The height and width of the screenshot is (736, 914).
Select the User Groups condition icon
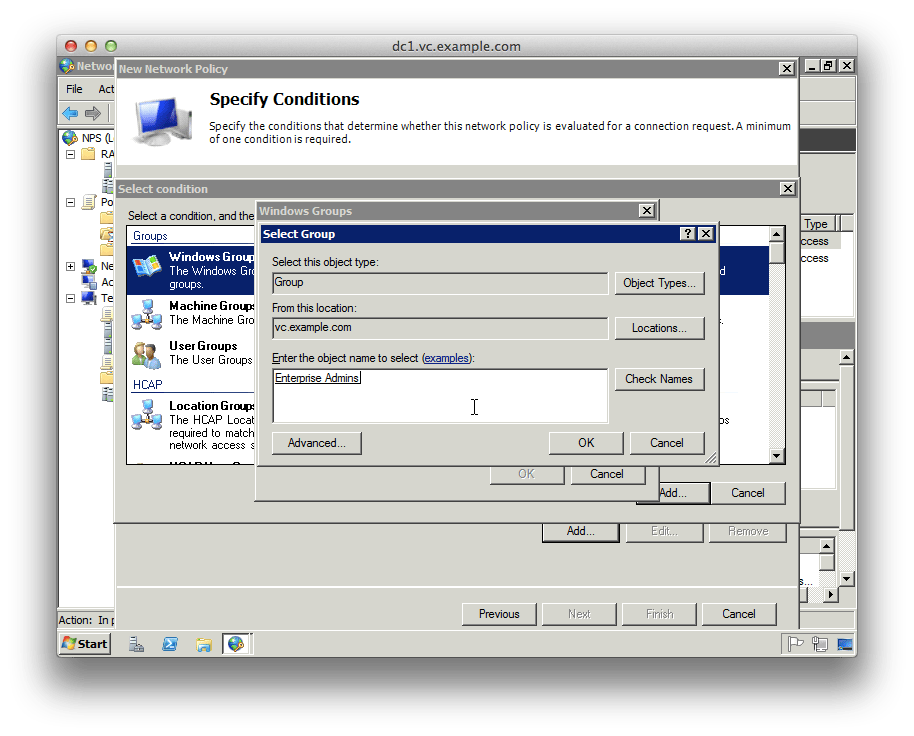tap(149, 352)
